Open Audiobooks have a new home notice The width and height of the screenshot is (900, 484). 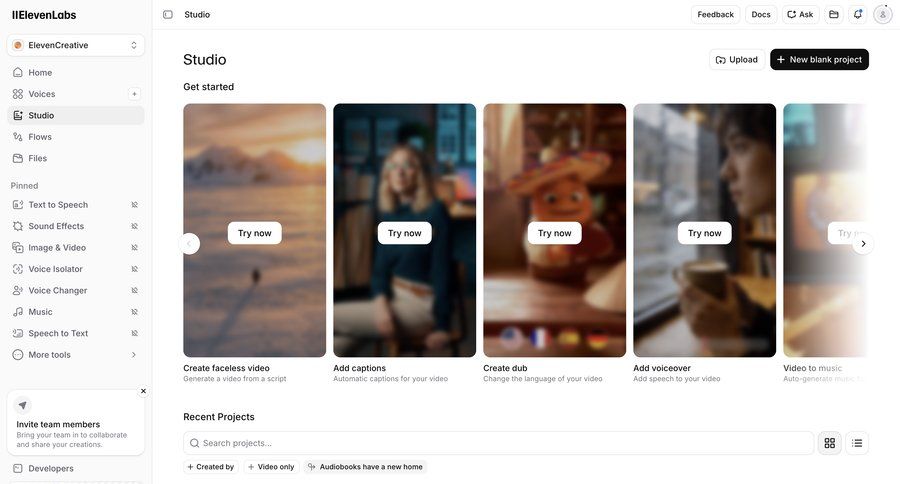tap(366, 467)
